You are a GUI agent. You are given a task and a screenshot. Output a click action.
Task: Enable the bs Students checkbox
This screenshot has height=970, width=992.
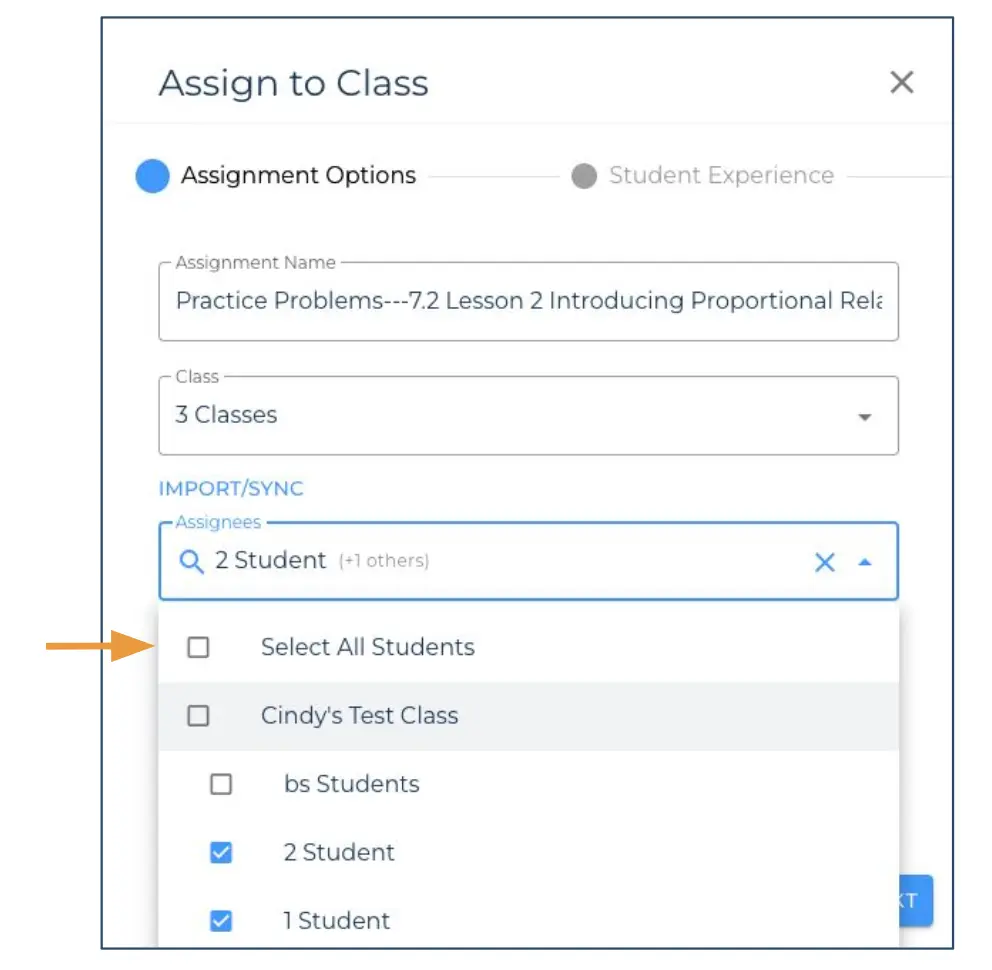[x=220, y=784]
